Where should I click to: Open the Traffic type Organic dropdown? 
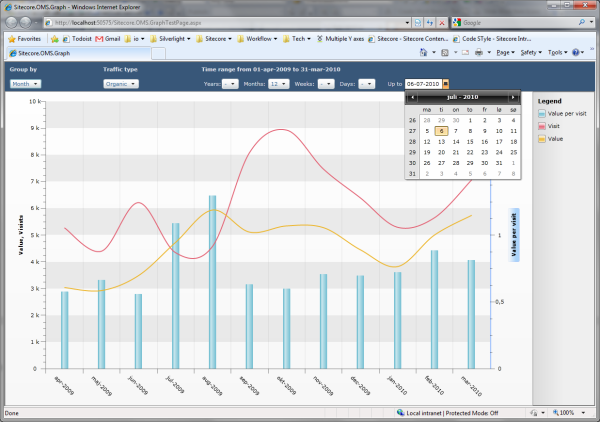coord(121,84)
